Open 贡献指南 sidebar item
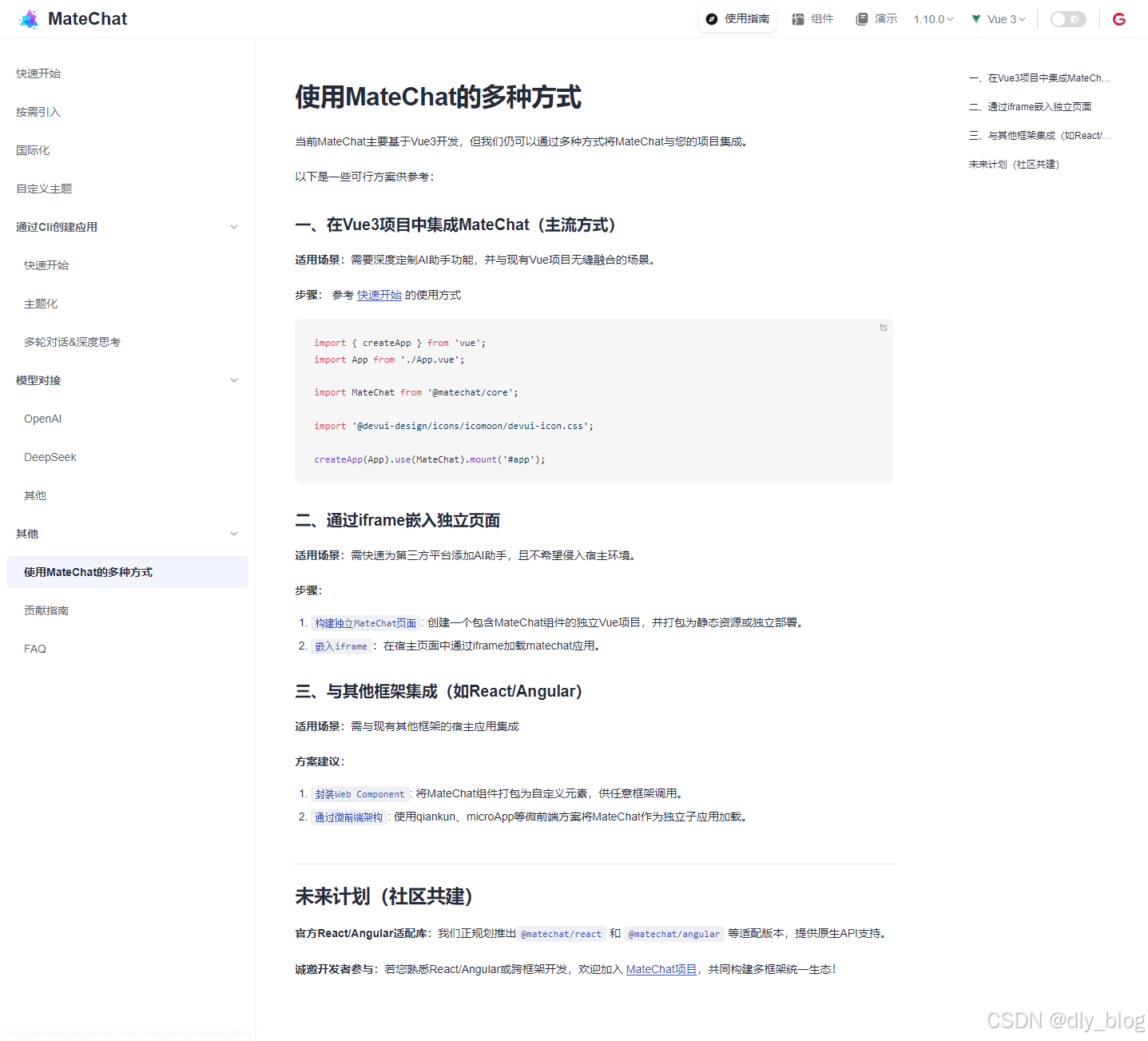The height and width of the screenshot is (1041, 1148). tap(46, 610)
